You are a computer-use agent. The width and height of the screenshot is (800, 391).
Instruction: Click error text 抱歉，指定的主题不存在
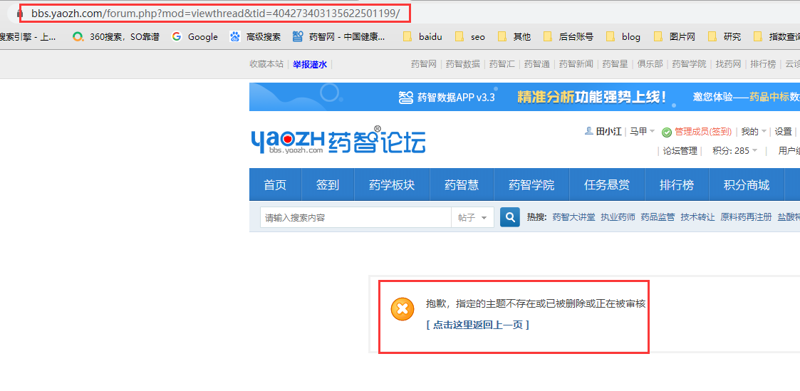(x=536, y=304)
